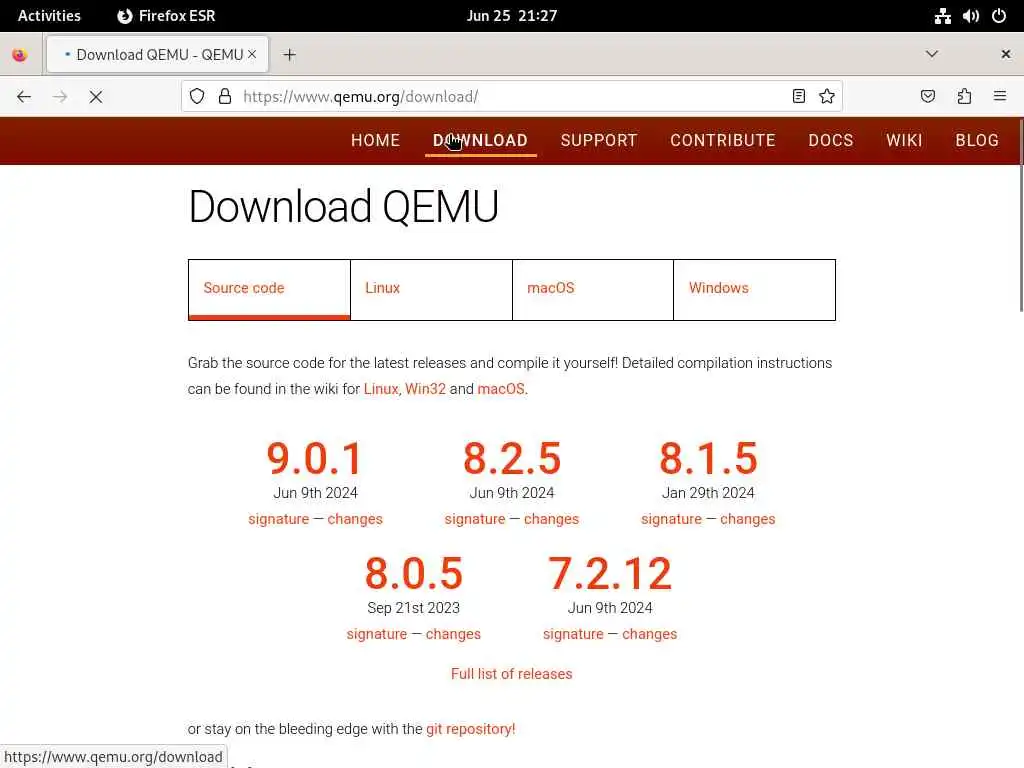
Task: Open the git repository link
Action: pyautogui.click(x=471, y=729)
